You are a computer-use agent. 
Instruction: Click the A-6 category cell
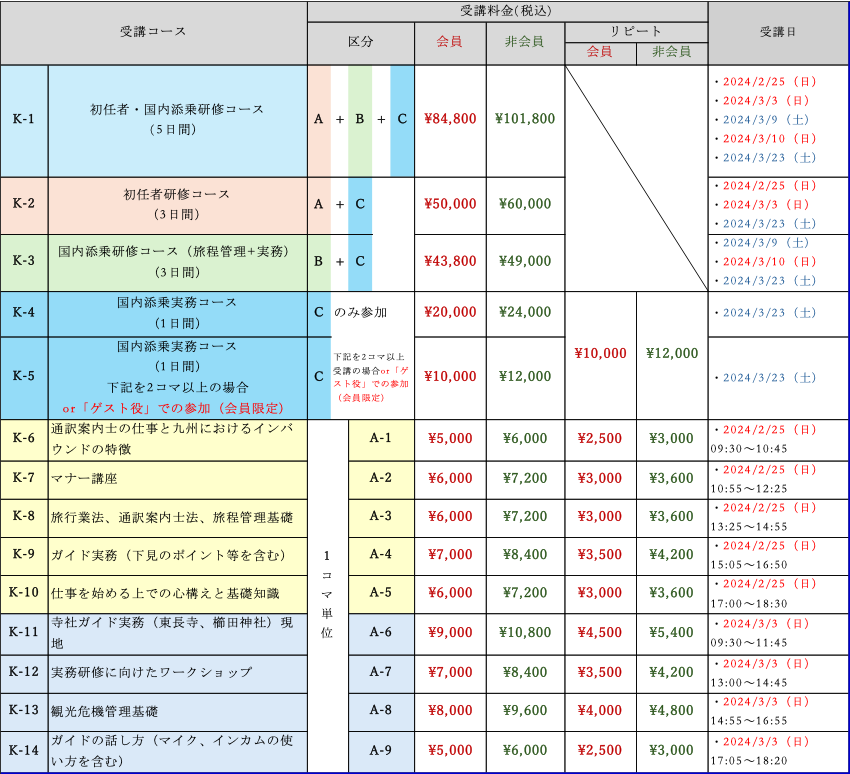[381, 634]
